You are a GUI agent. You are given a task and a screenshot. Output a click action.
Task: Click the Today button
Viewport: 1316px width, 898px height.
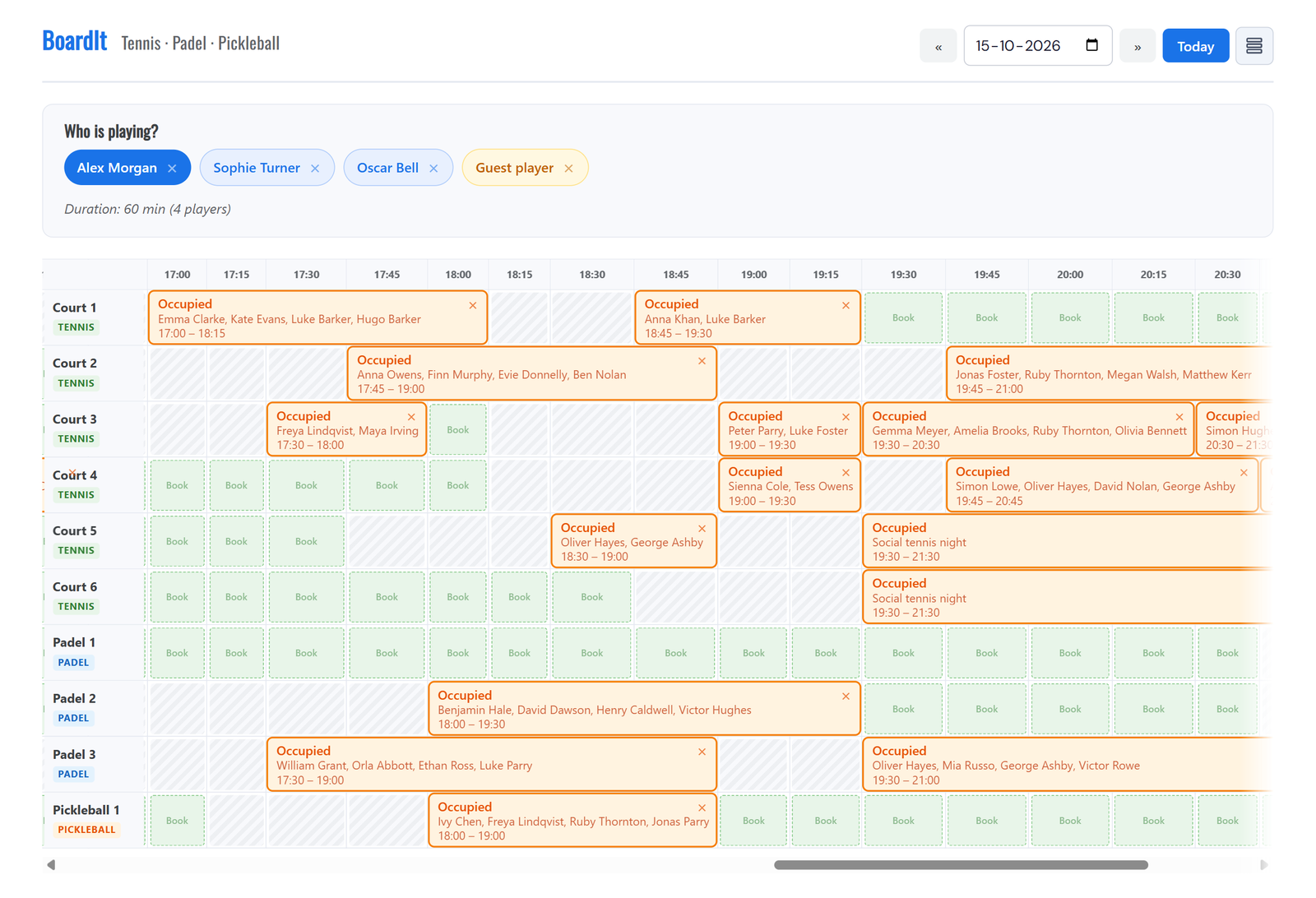(x=1195, y=46)
